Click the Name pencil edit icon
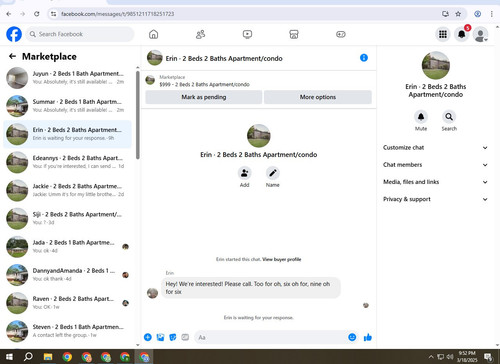 (273, 173)
